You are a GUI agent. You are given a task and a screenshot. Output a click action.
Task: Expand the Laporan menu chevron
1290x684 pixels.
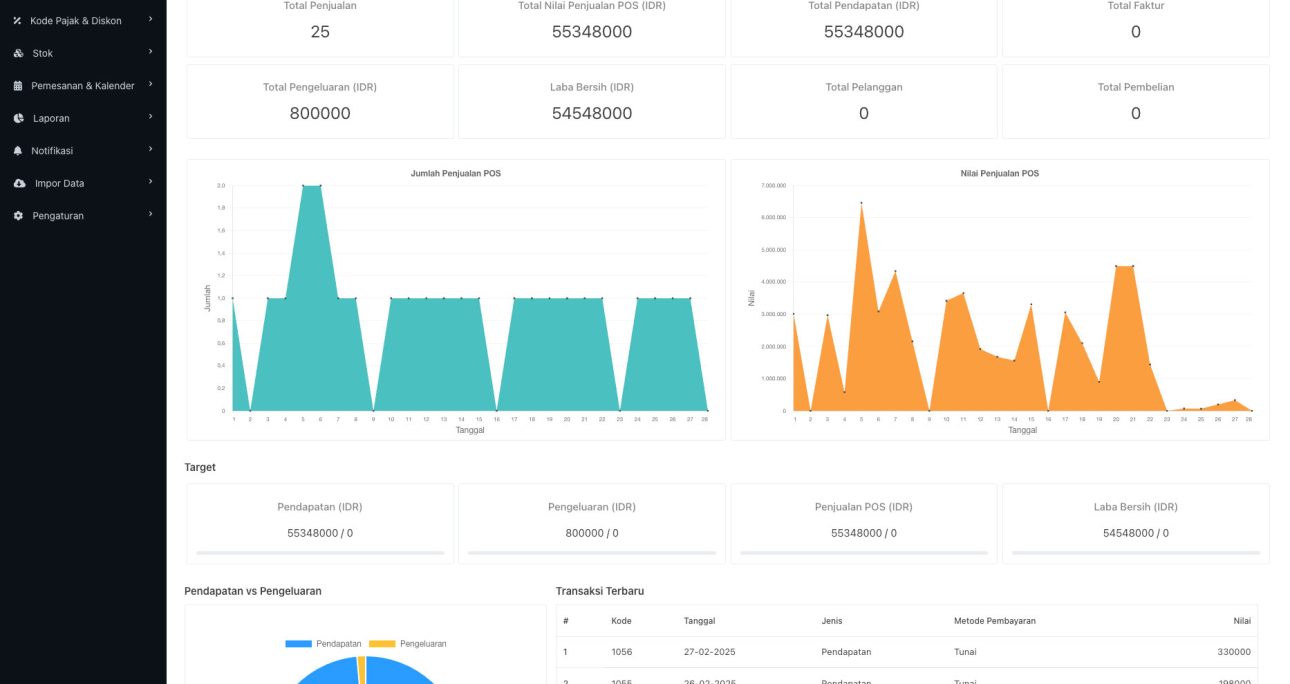pyautogui.click(x=150, y=117)
